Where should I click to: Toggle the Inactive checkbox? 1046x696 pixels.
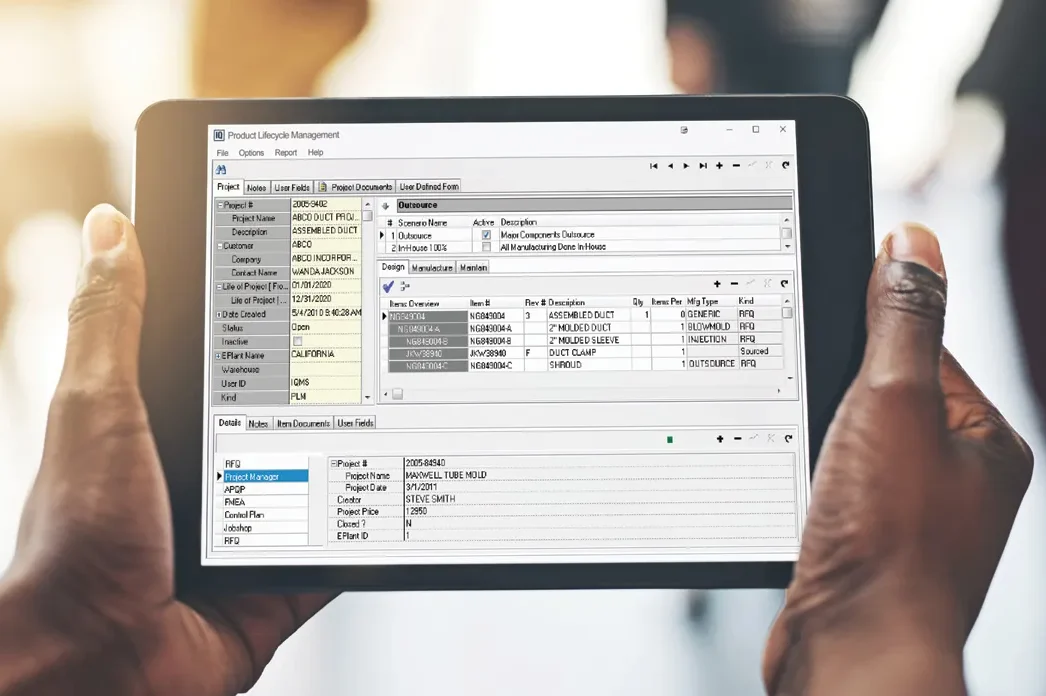pyautogui.click(x=298, y=342)
